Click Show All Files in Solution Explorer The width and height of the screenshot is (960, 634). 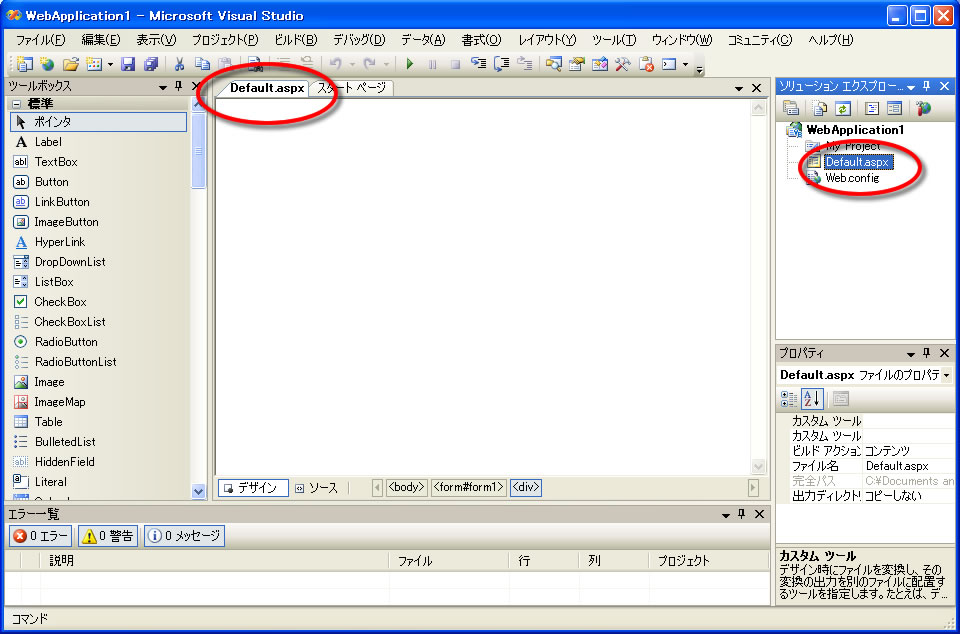[819, 108]
